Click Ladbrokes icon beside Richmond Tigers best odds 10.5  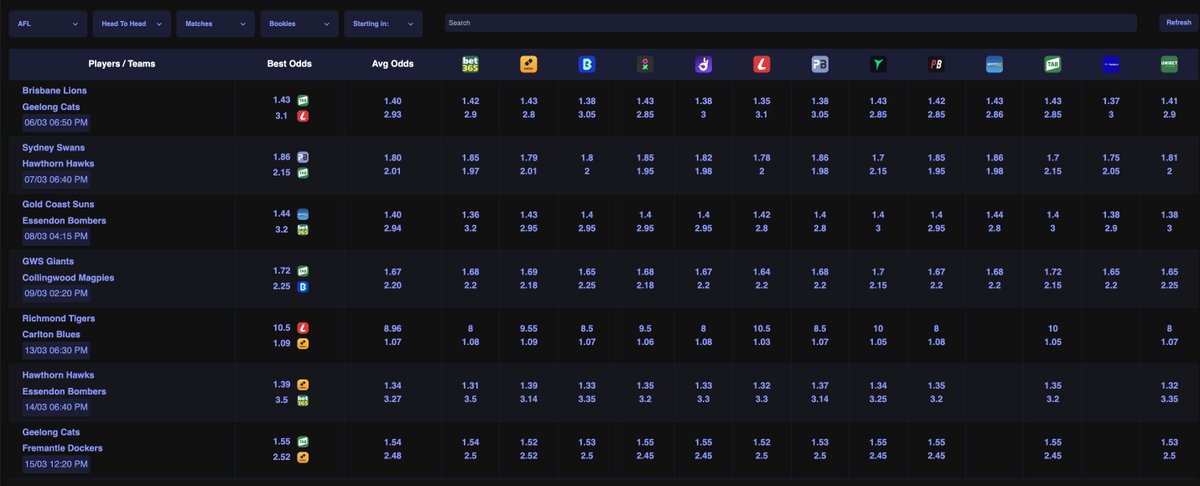(303, 328)
